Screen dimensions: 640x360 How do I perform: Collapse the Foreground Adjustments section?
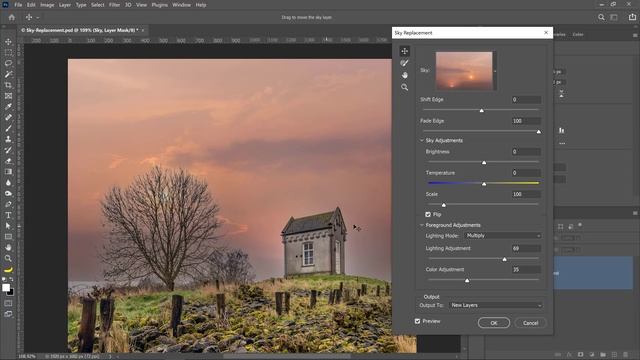(422, 225)
